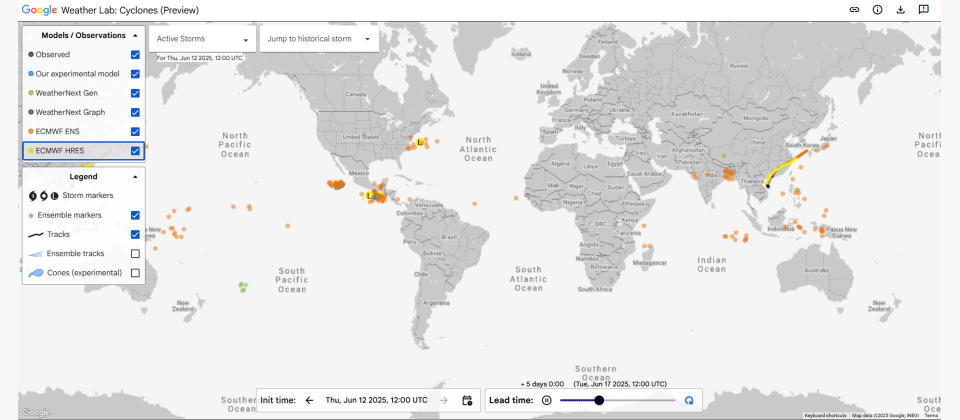Click the green ensemble markers in South Pacific

(243, 286)
